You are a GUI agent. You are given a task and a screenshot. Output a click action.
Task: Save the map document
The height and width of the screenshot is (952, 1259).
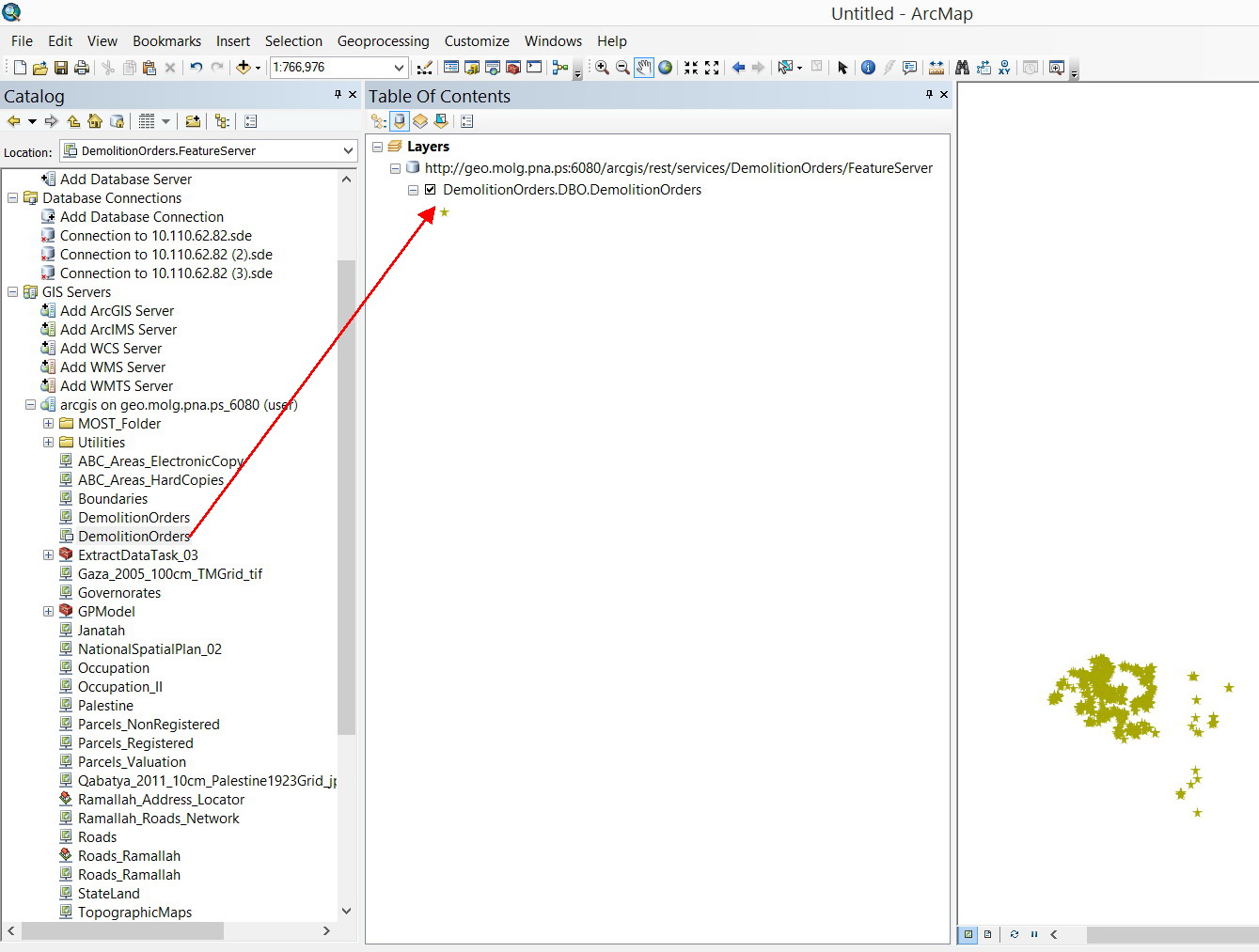pos(60,68)
